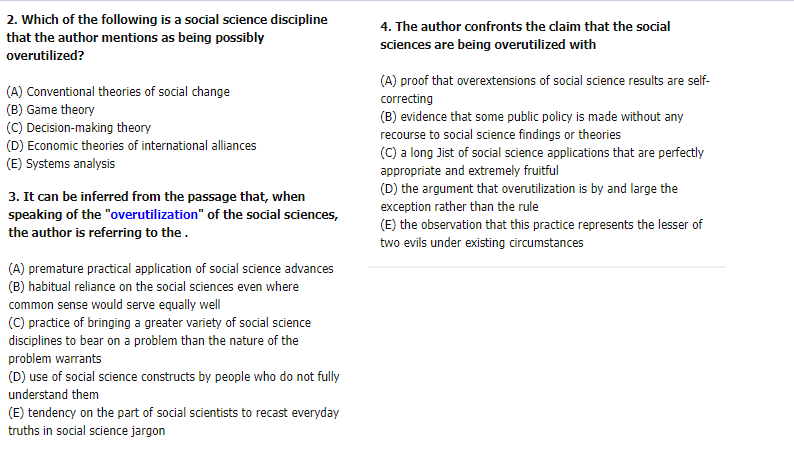Click the question 2 heading text

pyautogui.click(x=167, y=37)
